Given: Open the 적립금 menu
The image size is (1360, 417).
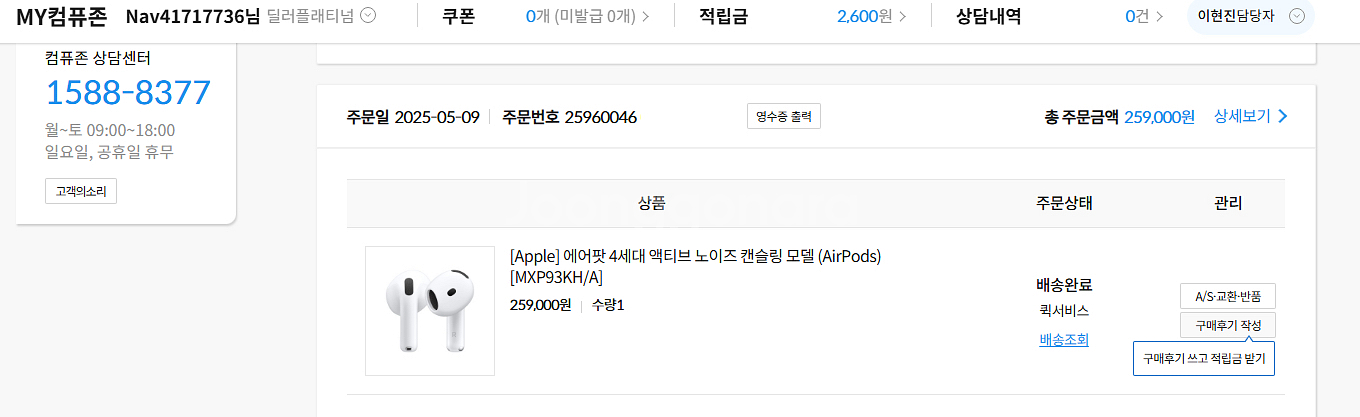Looking at the screenshot, I should pyautogui.click(x=723, y=16).
